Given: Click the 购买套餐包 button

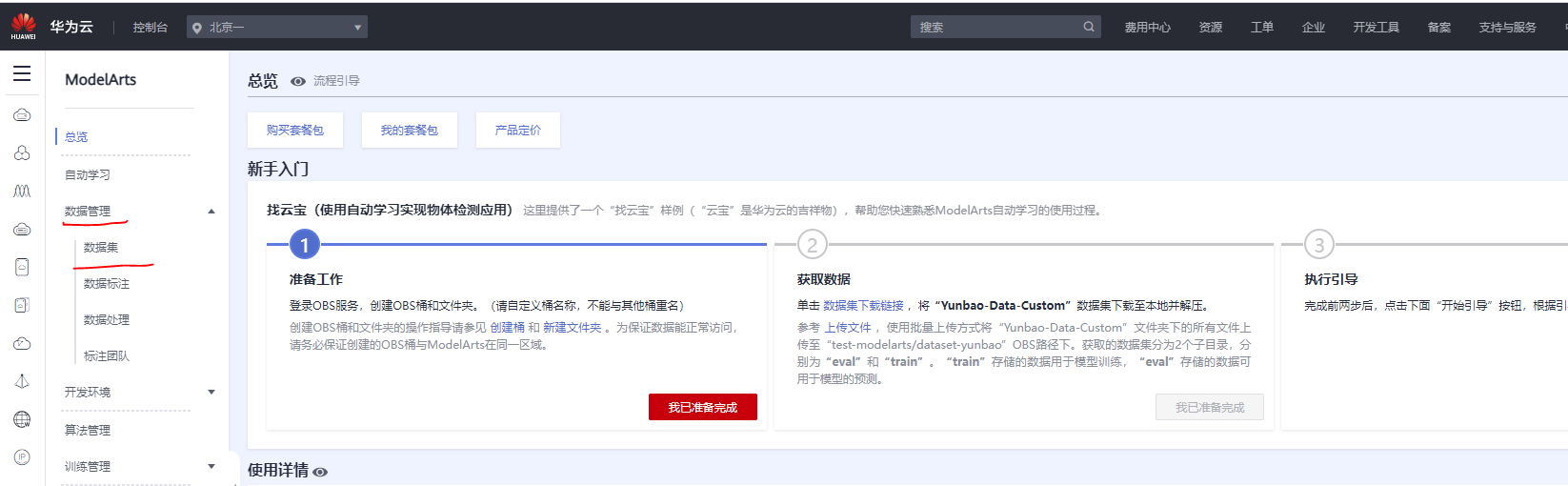Looking at the screenshot, I should [295, 131].
